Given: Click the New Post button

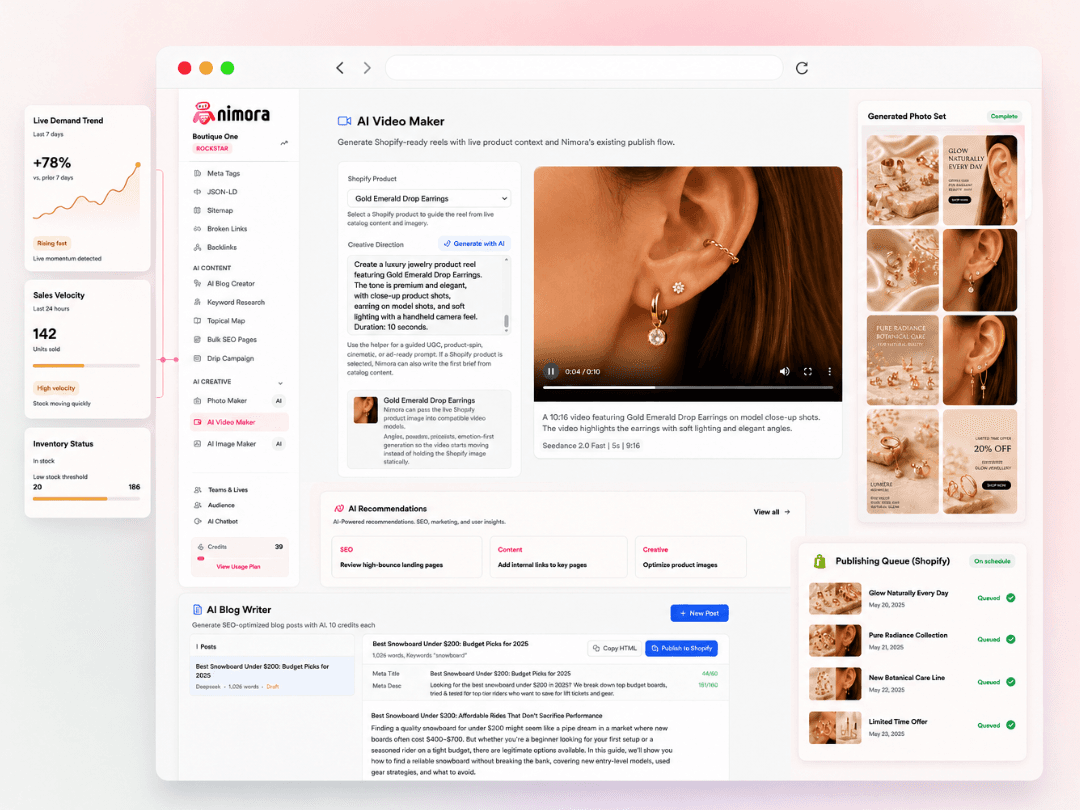Looking at the screenshot, I should click(x=699, y=613).
